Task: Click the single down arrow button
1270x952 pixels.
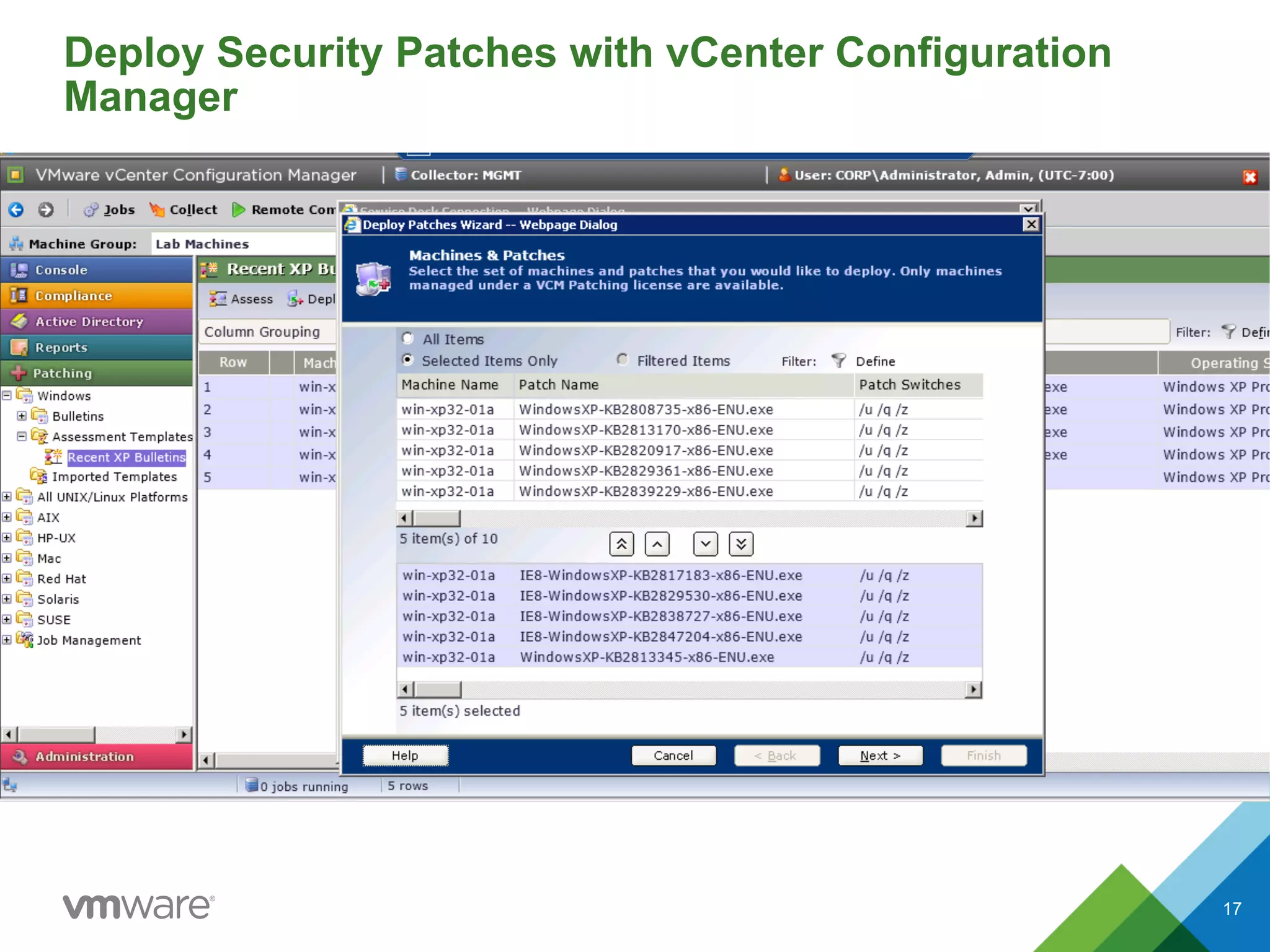Action: [706, 544]
